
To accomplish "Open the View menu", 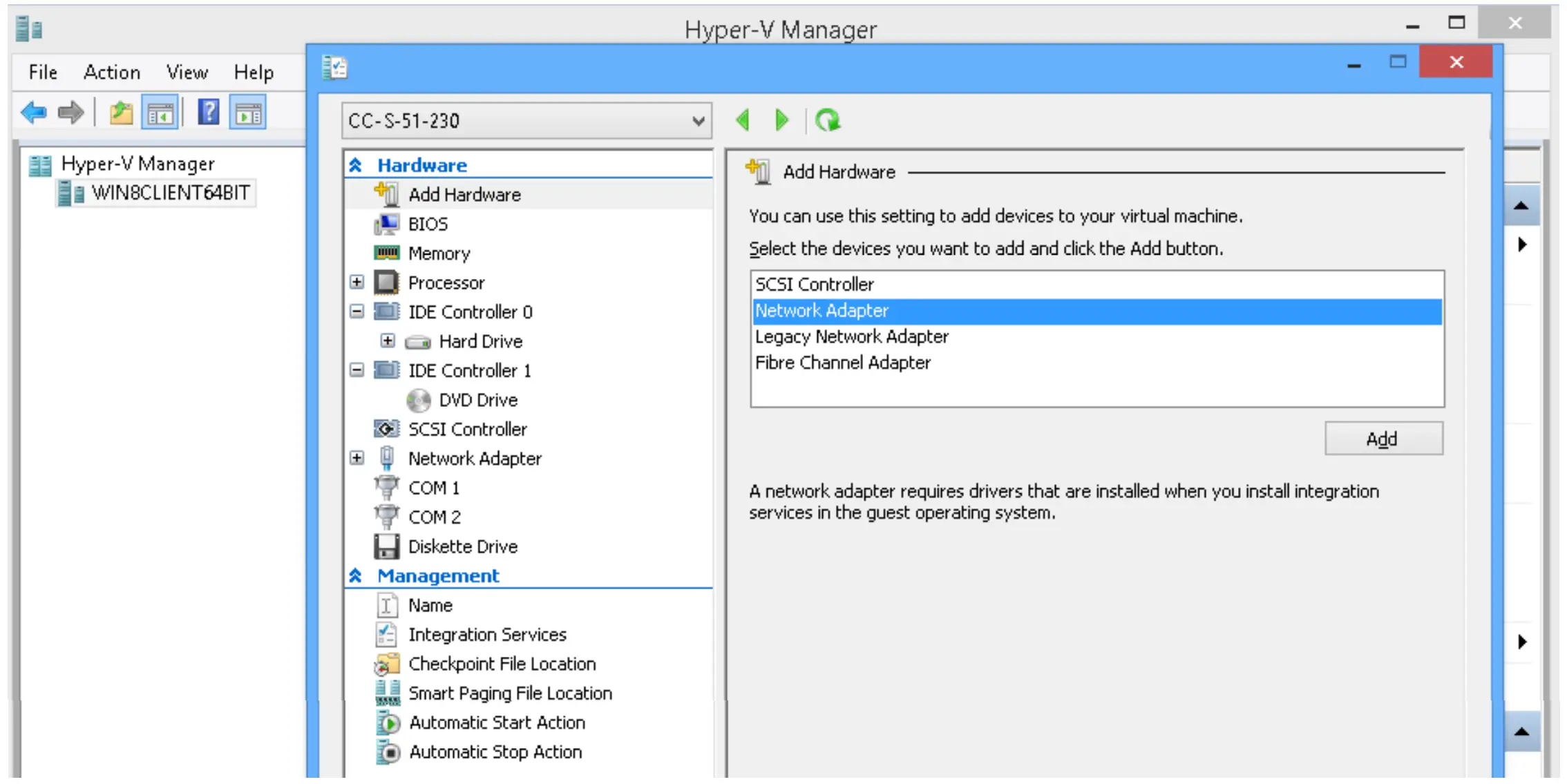I will point(187,73).
